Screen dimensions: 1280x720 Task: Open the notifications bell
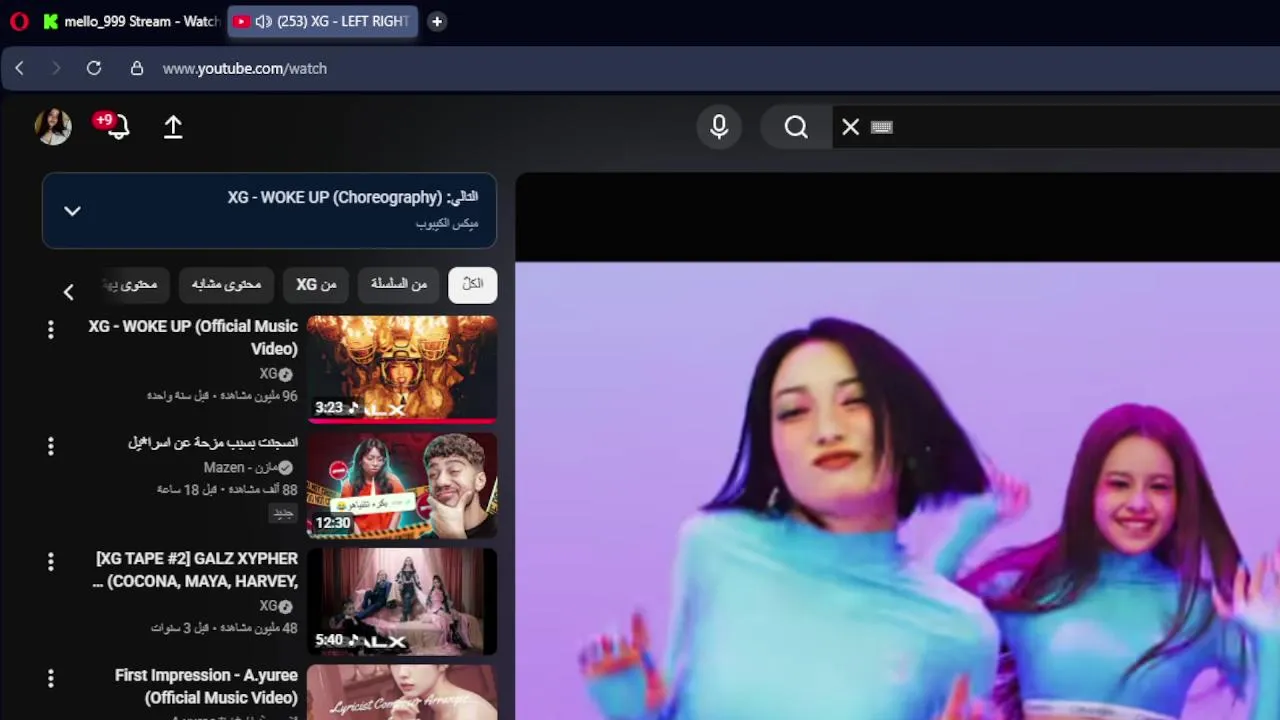point(117,126)
